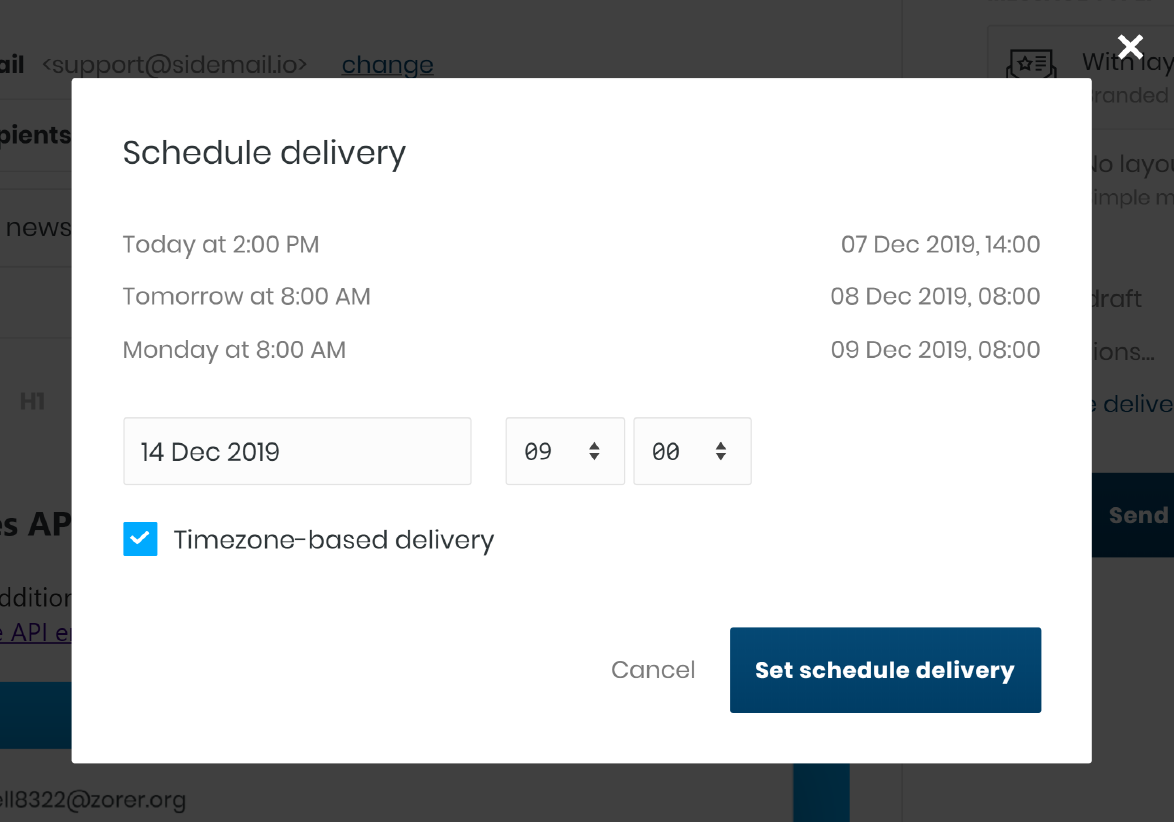Cancel the schedule delivery dialog
1174x822 pixels.
pyautogui.click(x=653, y=670)
